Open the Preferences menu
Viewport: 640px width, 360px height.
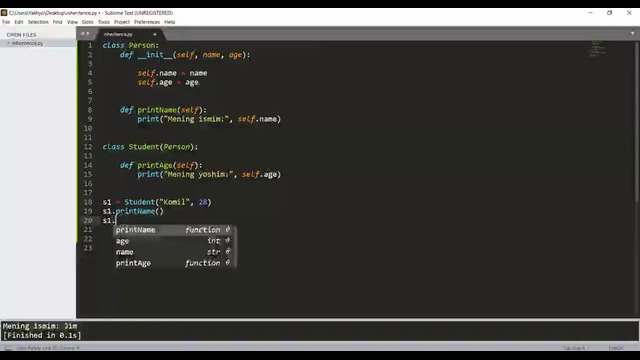[x=147, y=22]
